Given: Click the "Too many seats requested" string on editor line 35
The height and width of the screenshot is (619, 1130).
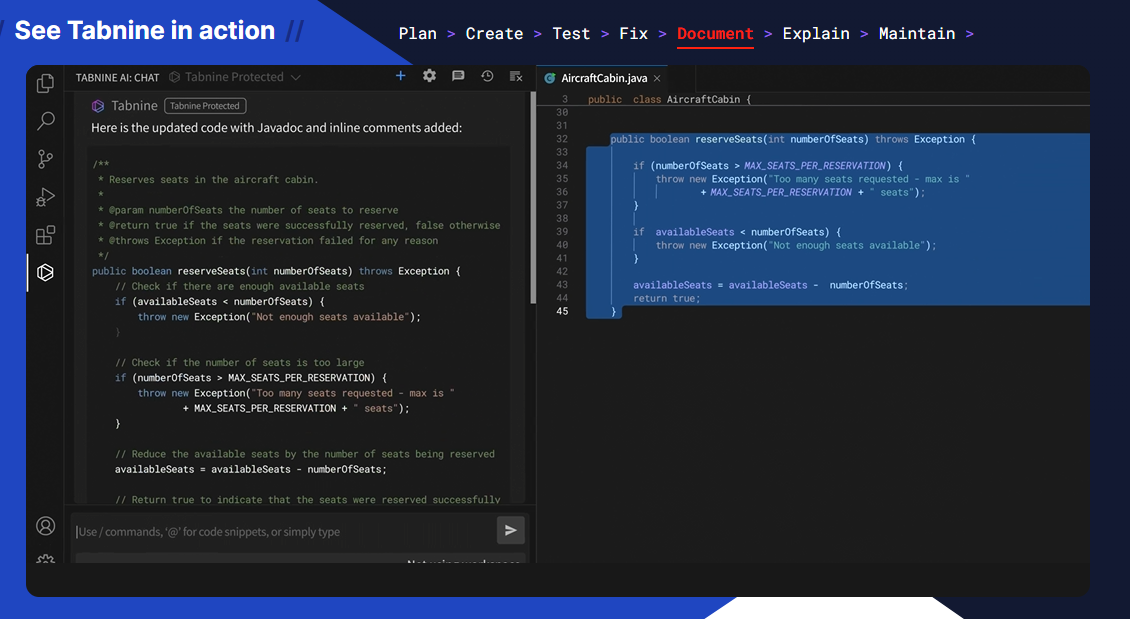Looking at the screenshot, I should click(x=868, y=179).
